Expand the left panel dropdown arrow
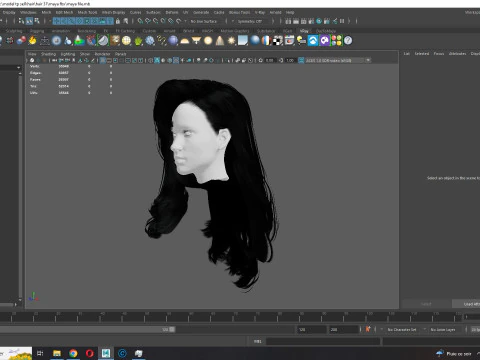This screenshot has height=360, width=480. [x=19, y=68]
